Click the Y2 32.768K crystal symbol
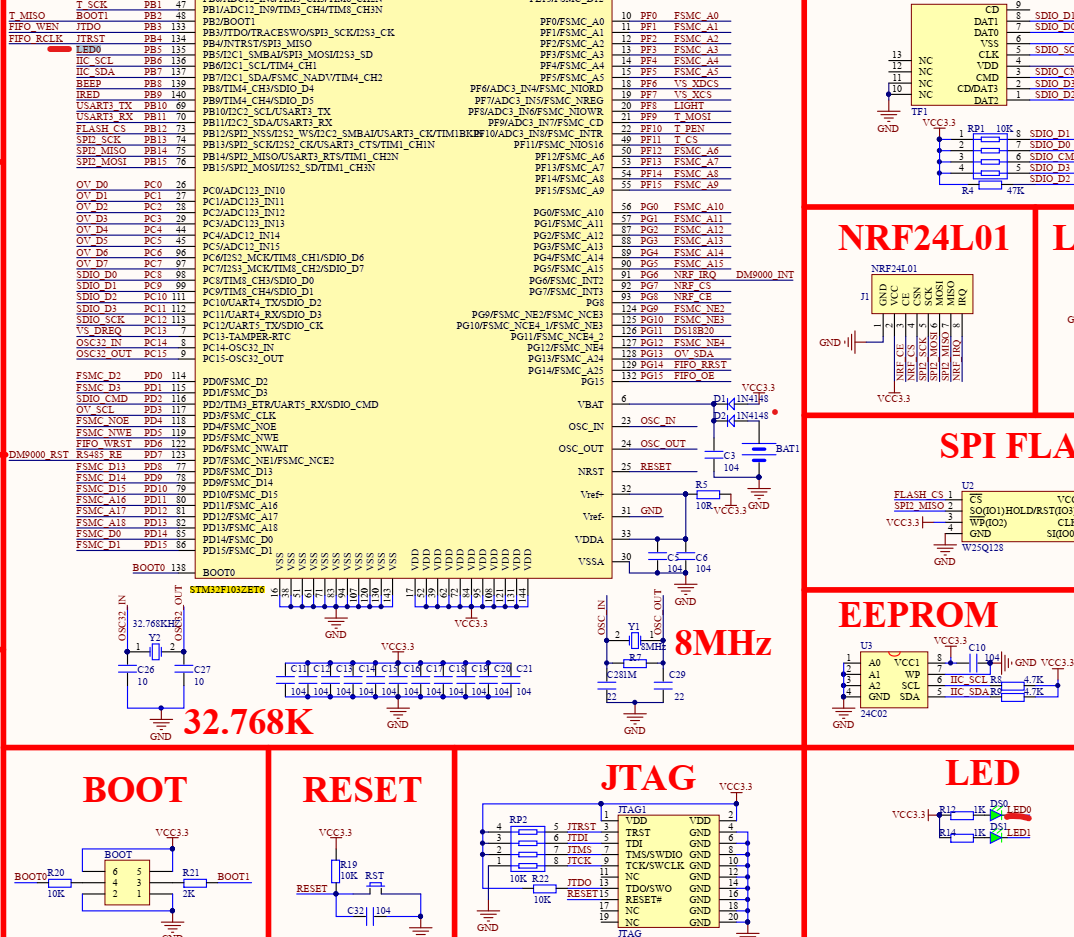Screen dimensions: 1074x937 coord(155,650)
